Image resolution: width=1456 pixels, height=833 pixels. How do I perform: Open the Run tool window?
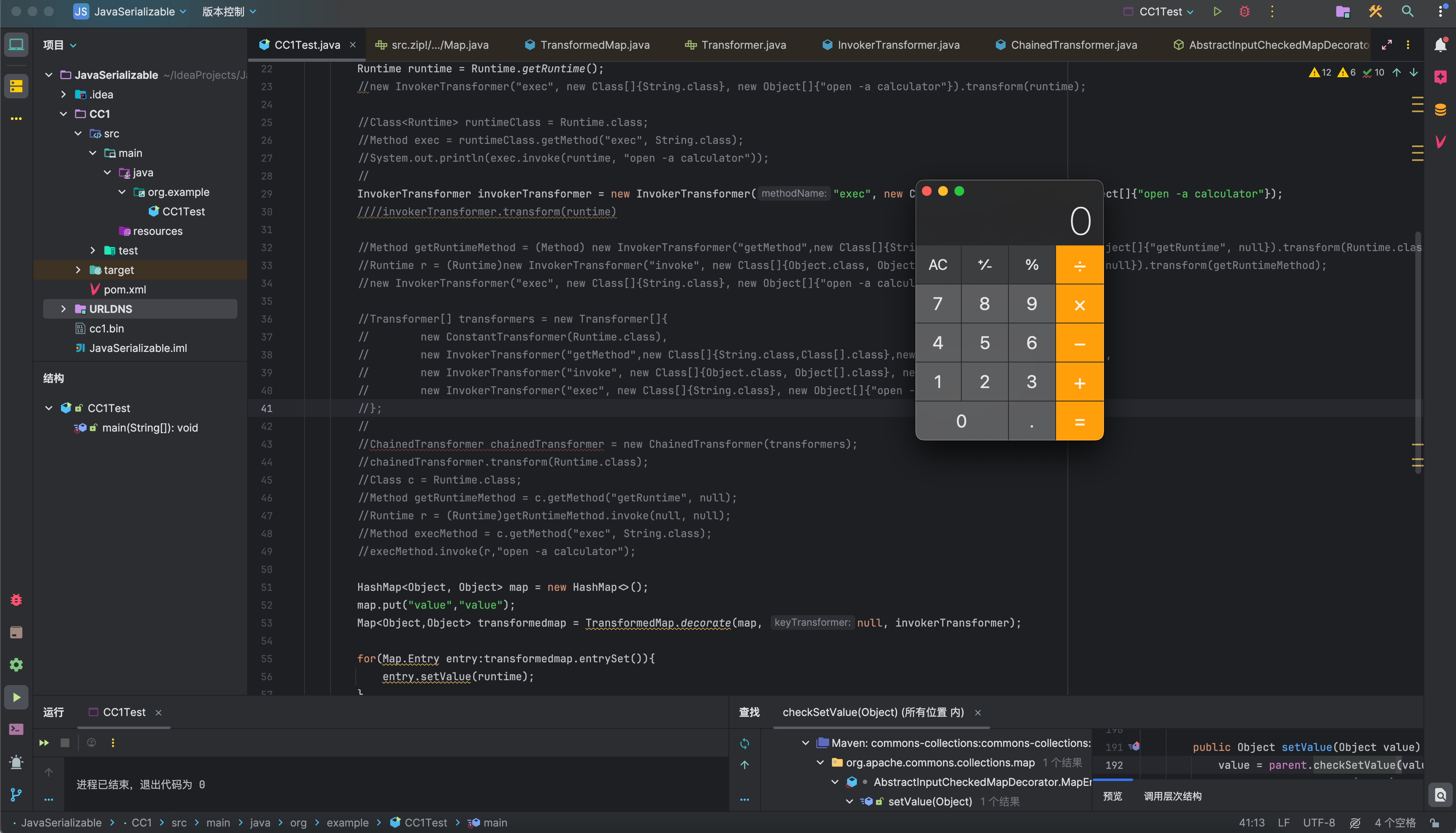click(x=16, y=697)
